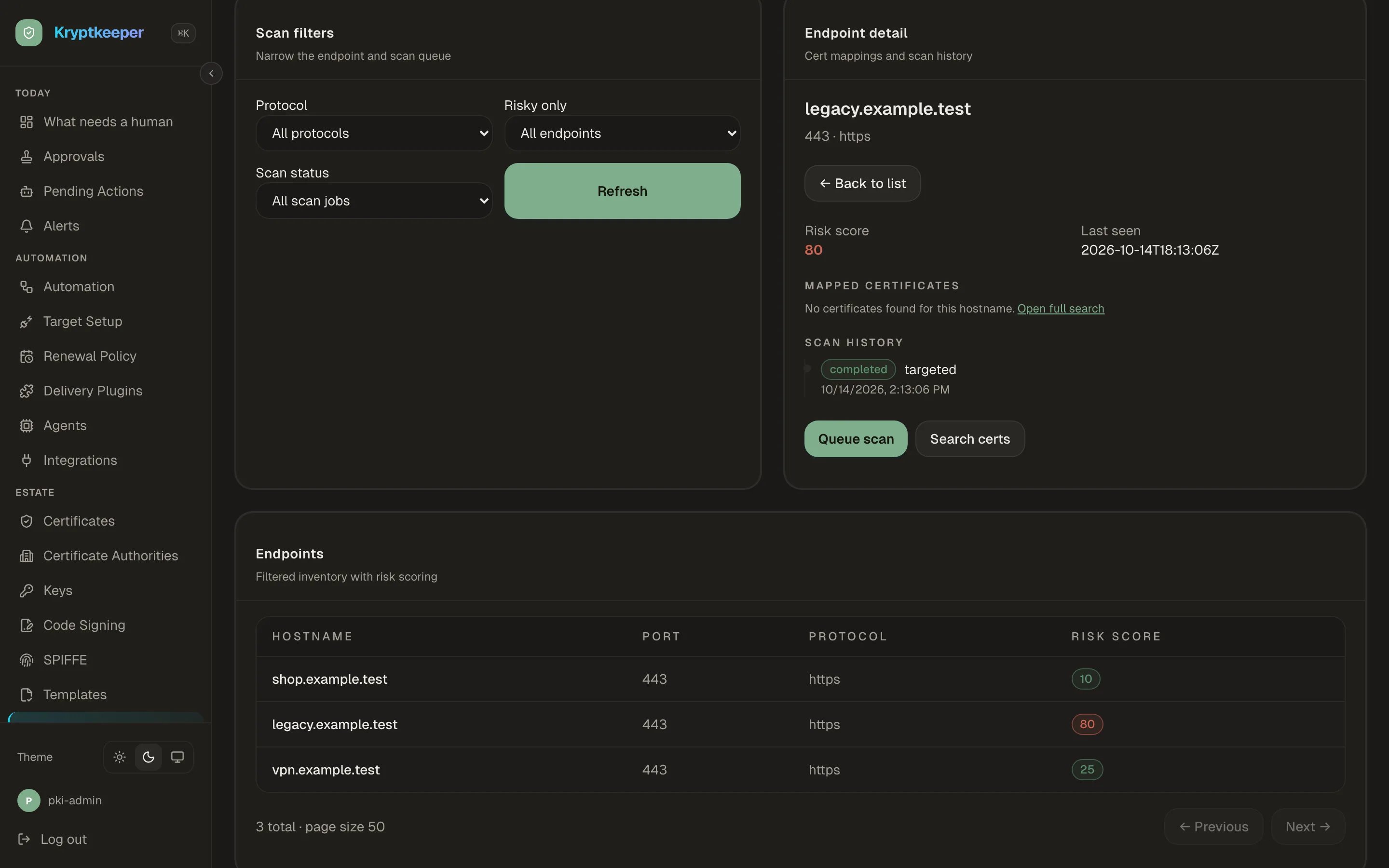Click the risk score 80 badge in table
The width and height of the screenshot is (1389, 868).
pyautogui.click(x=1087, y=724)
